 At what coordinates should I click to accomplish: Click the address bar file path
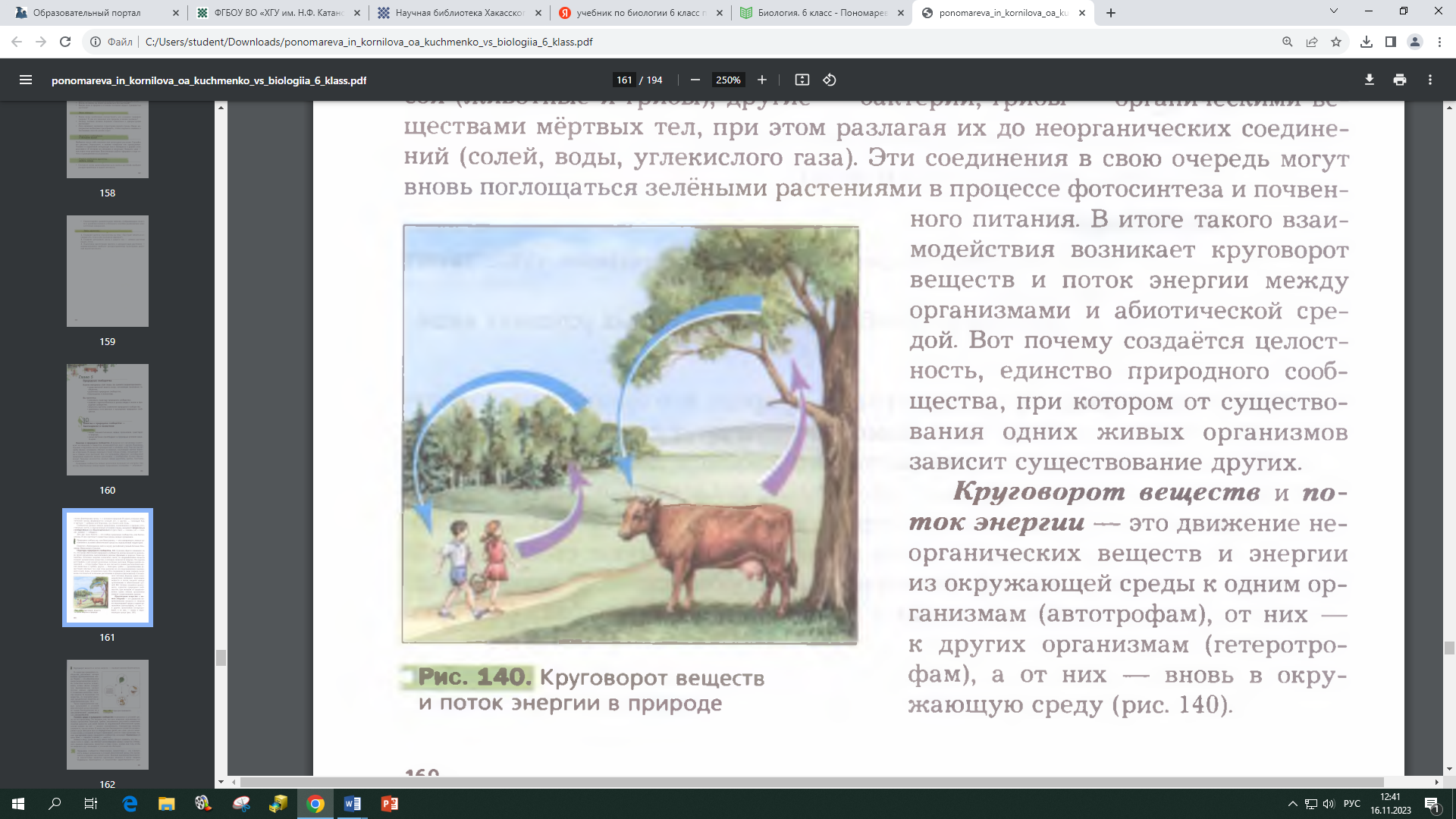369,42
